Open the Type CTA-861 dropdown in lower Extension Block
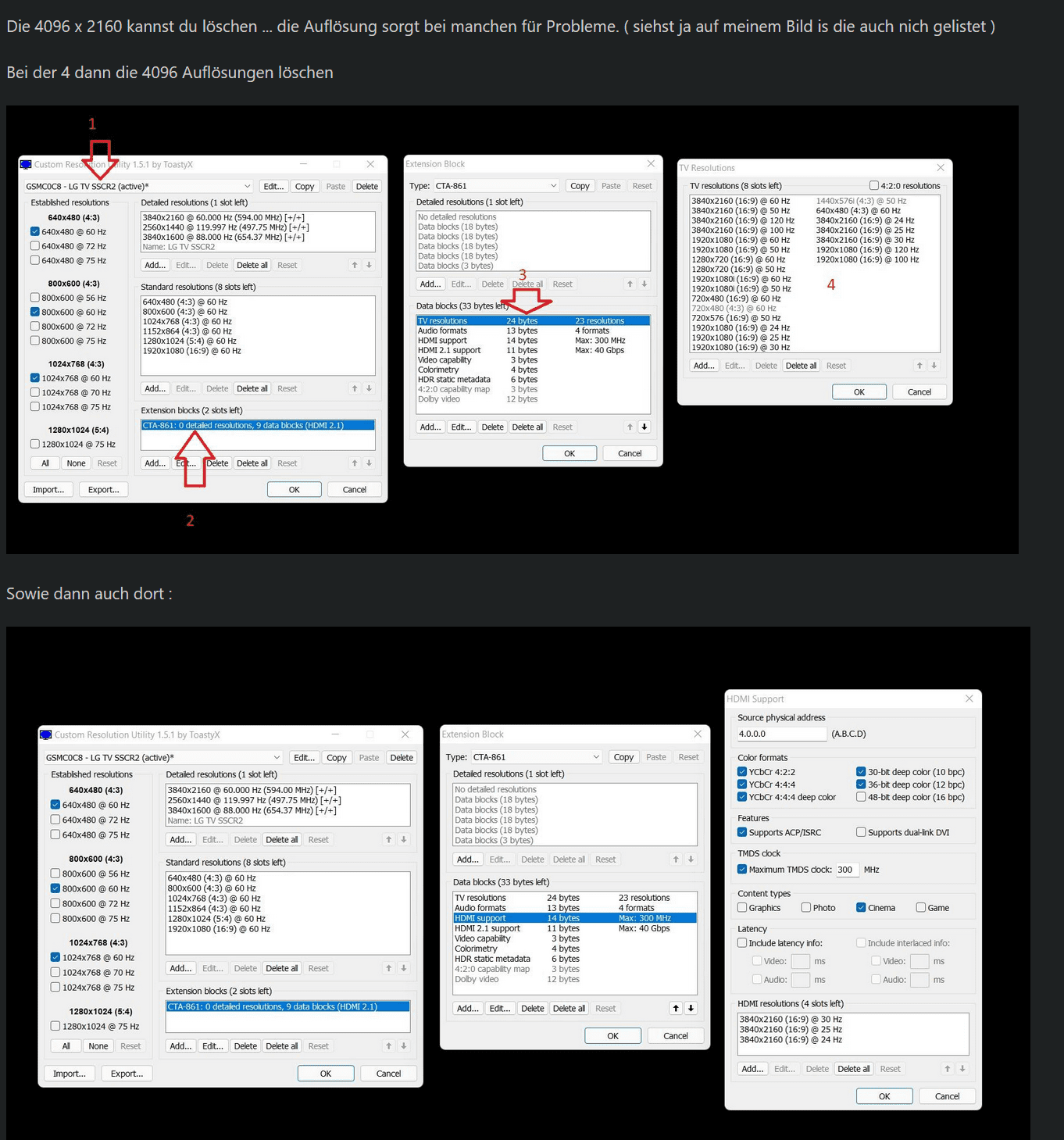 pyautogui.click(x=537, y=757)
